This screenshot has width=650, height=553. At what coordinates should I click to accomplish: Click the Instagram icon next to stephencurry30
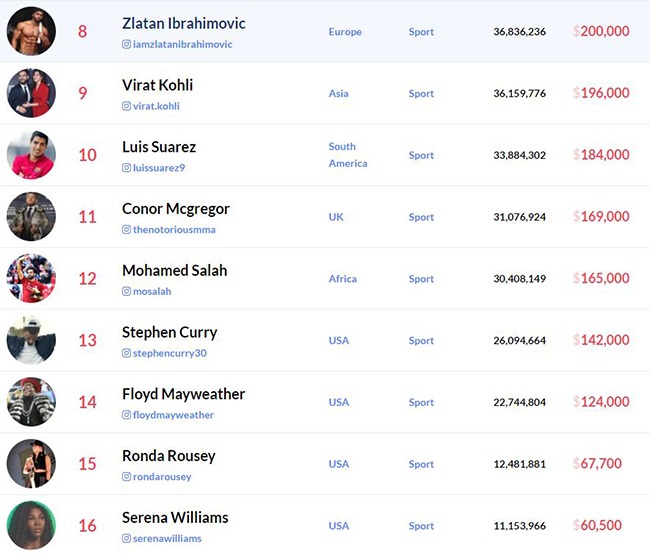(x=126, y=353)
